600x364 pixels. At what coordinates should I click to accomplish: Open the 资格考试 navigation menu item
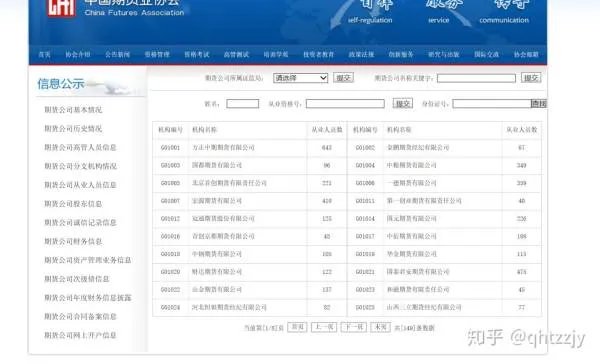(197, 55)
